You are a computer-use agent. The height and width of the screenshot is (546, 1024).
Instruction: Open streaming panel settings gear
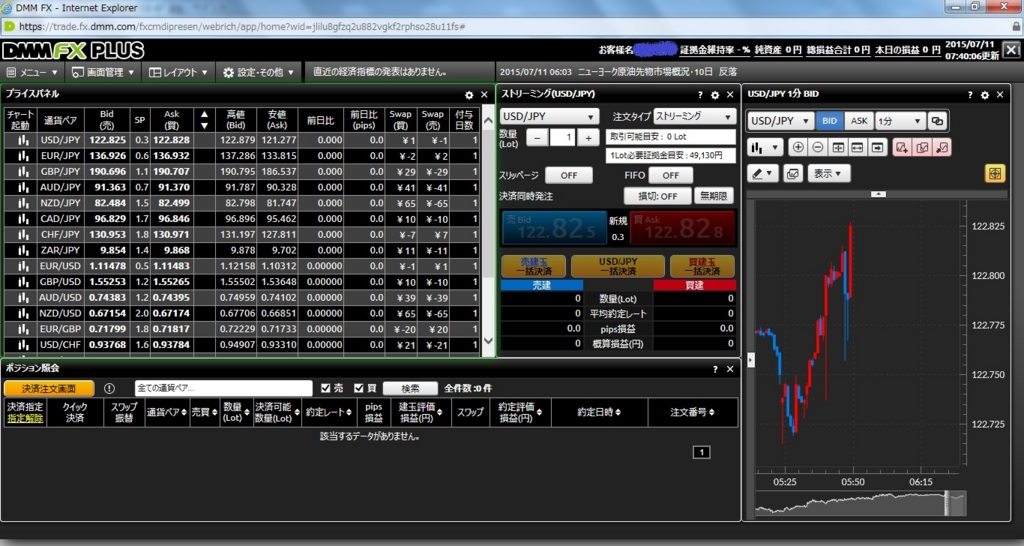(x=715, y=95)
